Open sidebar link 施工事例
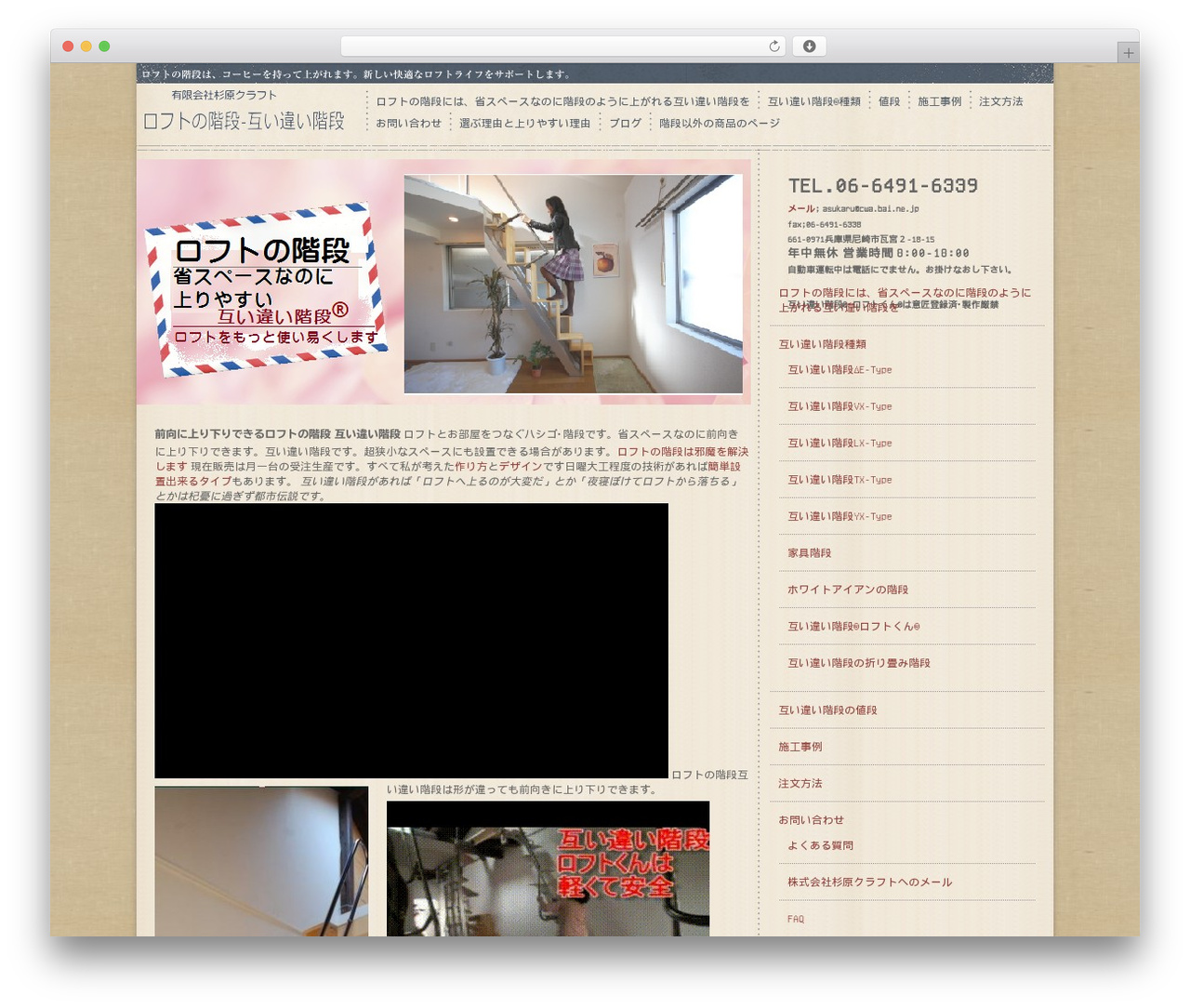Image resolution: width=1190 pixels, height=1008 pixels. (x=800, y=747)
